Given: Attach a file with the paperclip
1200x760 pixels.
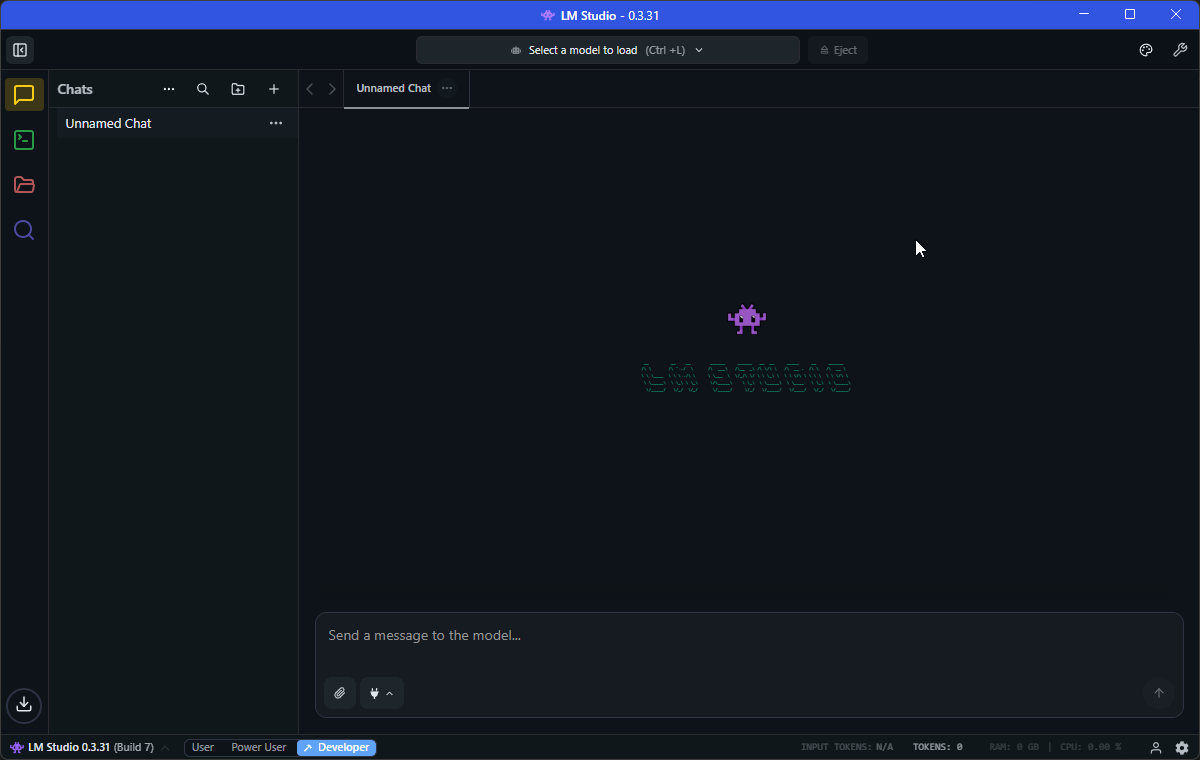Looking at the screenshot, I should 340,693.
